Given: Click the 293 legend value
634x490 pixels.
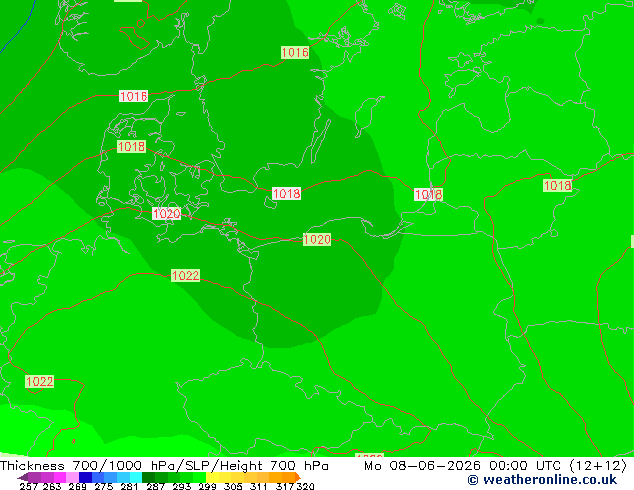Looking at the screenshot, I should tap(182, 486).
